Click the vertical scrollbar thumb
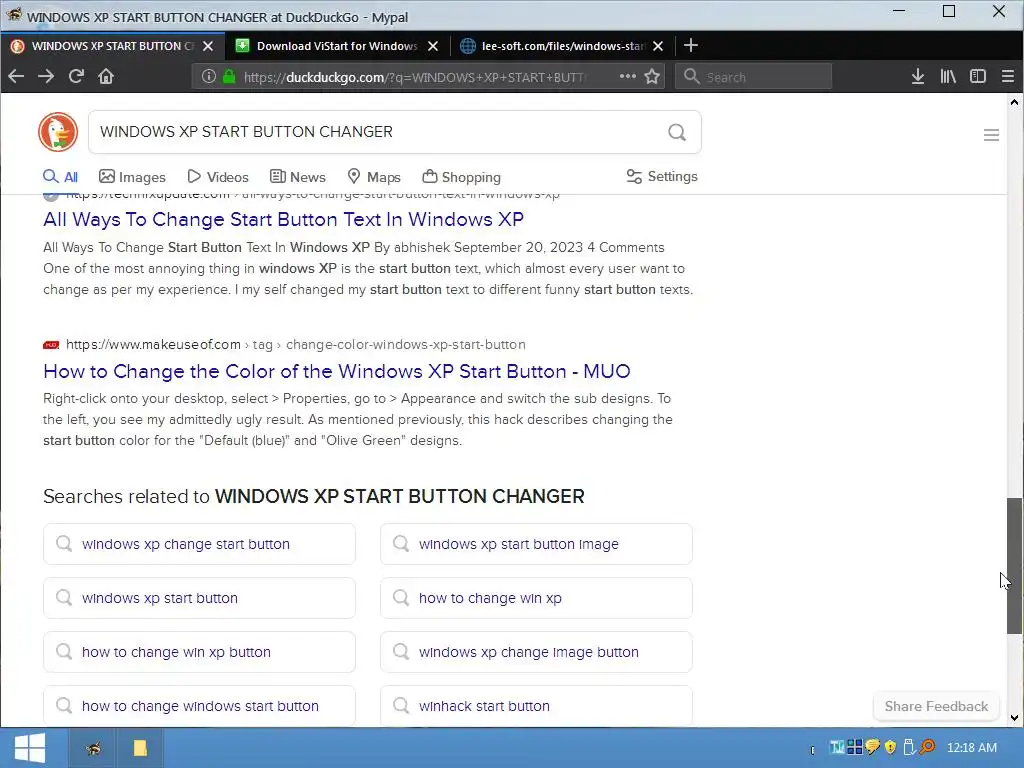 [1014, 566]
